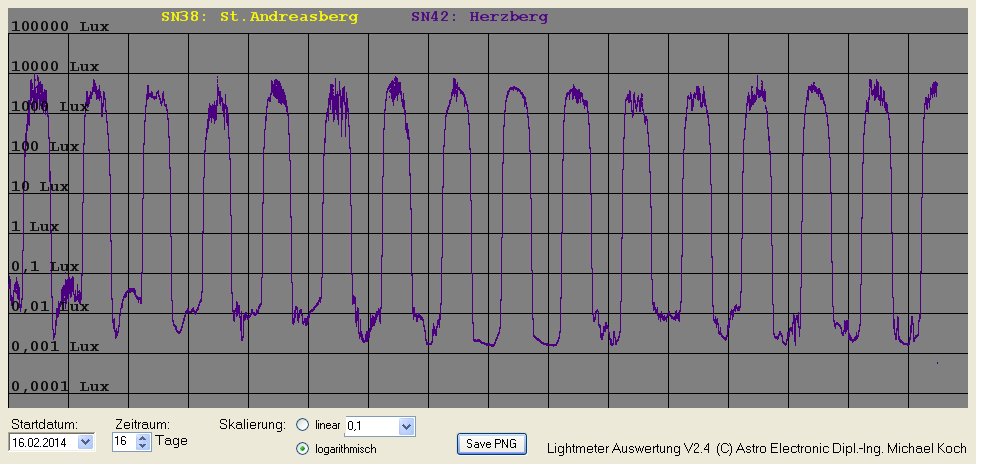Image resolution: width=981 pixels, height=476 pixels.
Task: Select the linear scaling radio button
Action: tap(303, 425)
